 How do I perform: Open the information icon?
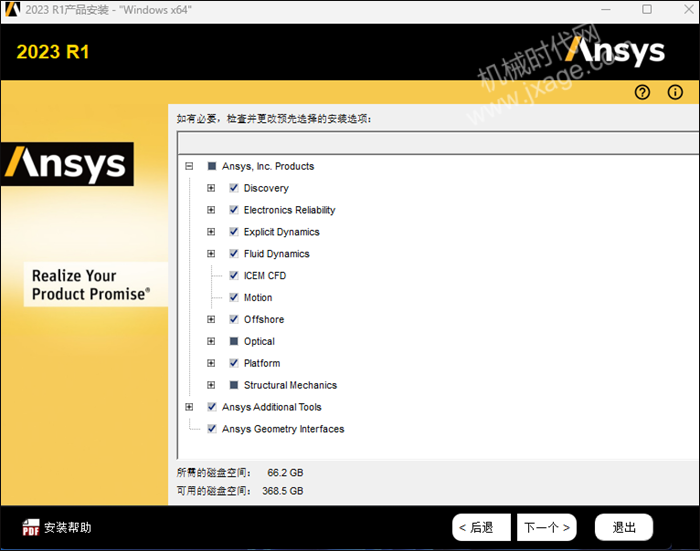point(675,92)
